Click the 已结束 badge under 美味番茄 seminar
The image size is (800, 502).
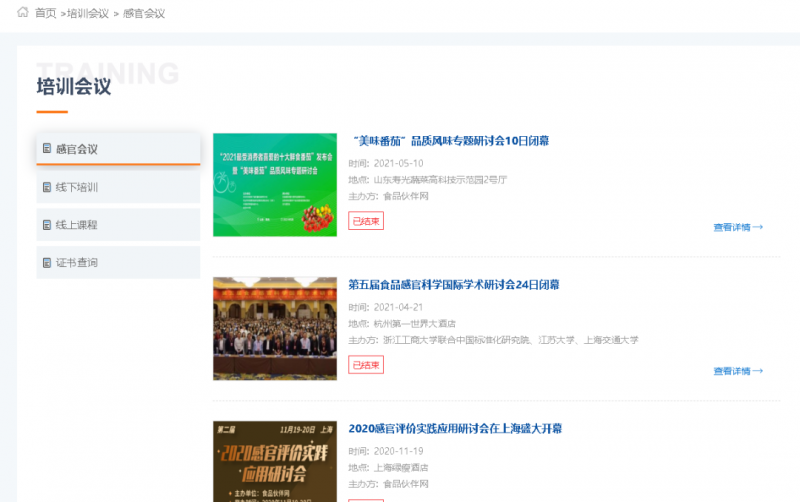click(365, 221)
